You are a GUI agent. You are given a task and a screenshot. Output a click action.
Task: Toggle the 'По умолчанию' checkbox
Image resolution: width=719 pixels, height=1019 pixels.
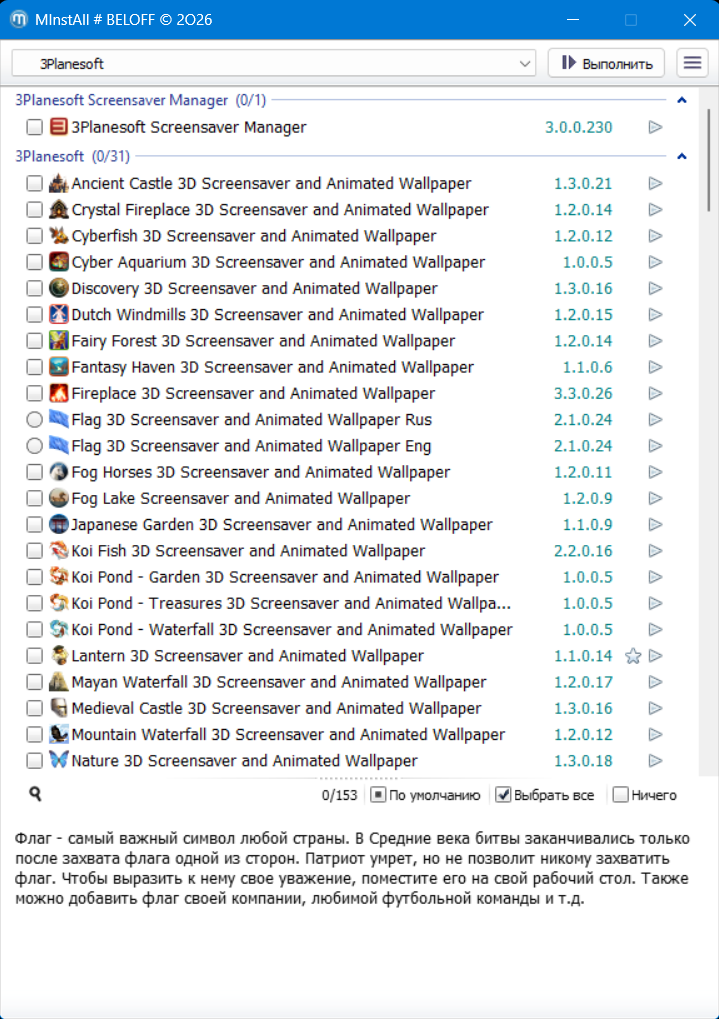(378, 794)
